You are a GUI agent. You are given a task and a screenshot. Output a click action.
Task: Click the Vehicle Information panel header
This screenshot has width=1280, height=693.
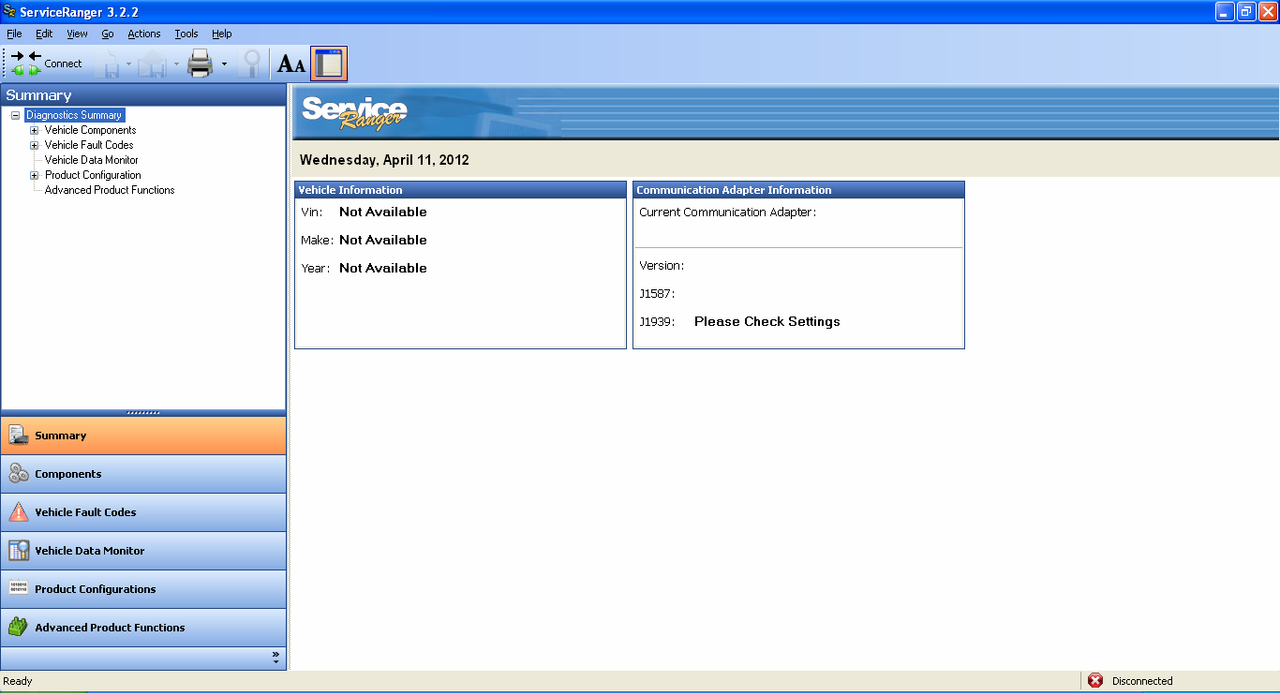click(460, 190)
